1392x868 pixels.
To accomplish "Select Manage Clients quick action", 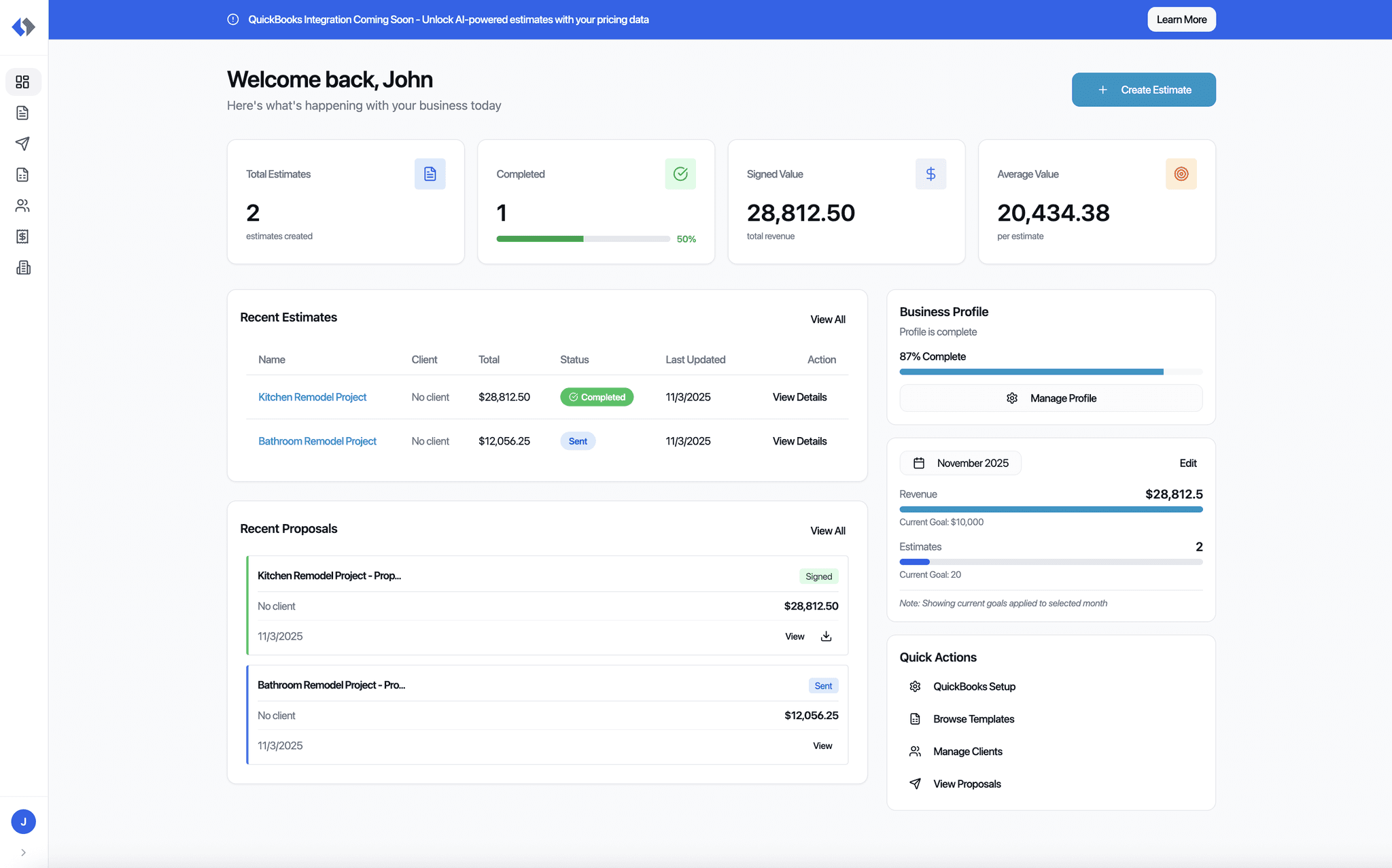I will pos(967,751).
